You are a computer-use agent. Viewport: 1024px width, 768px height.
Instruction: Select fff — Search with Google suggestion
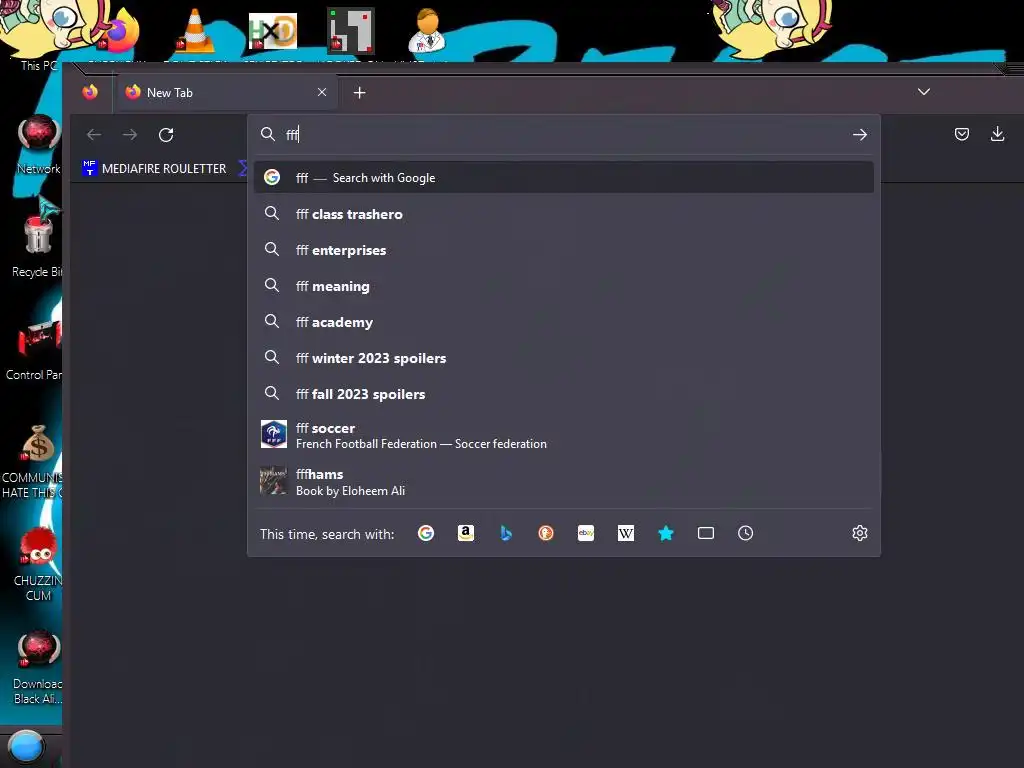tap(563, 178)
